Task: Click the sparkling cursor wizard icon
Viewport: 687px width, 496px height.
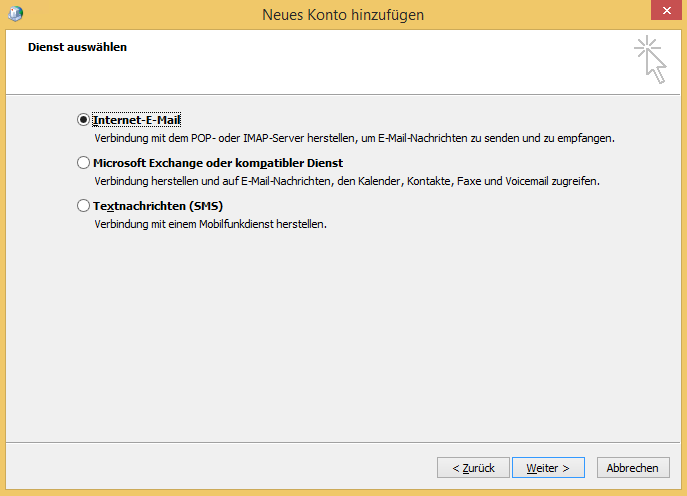Action: [x=649, y=59]
